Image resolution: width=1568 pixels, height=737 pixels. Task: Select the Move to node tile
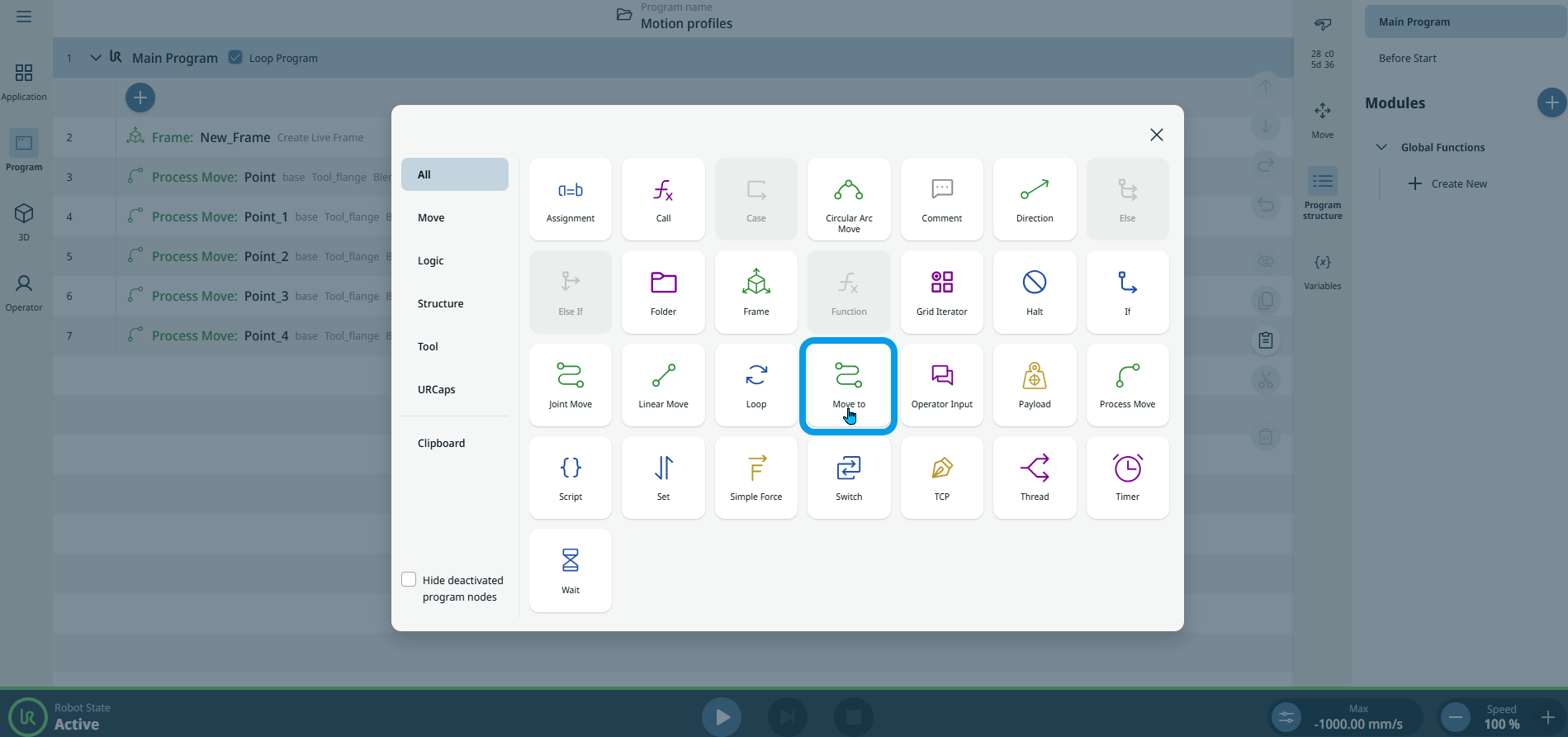pos(848,385)
